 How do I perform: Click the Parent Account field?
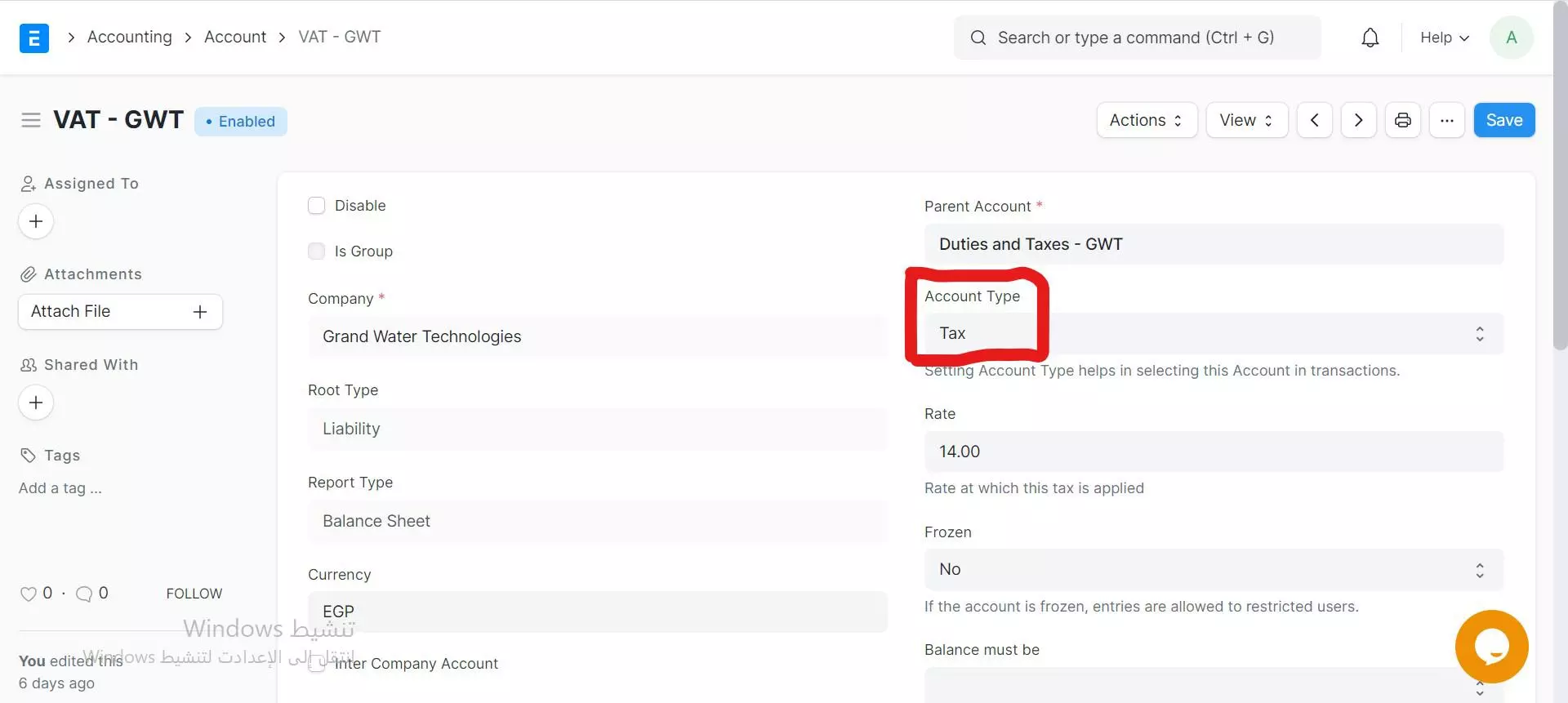coord(1214,244)
